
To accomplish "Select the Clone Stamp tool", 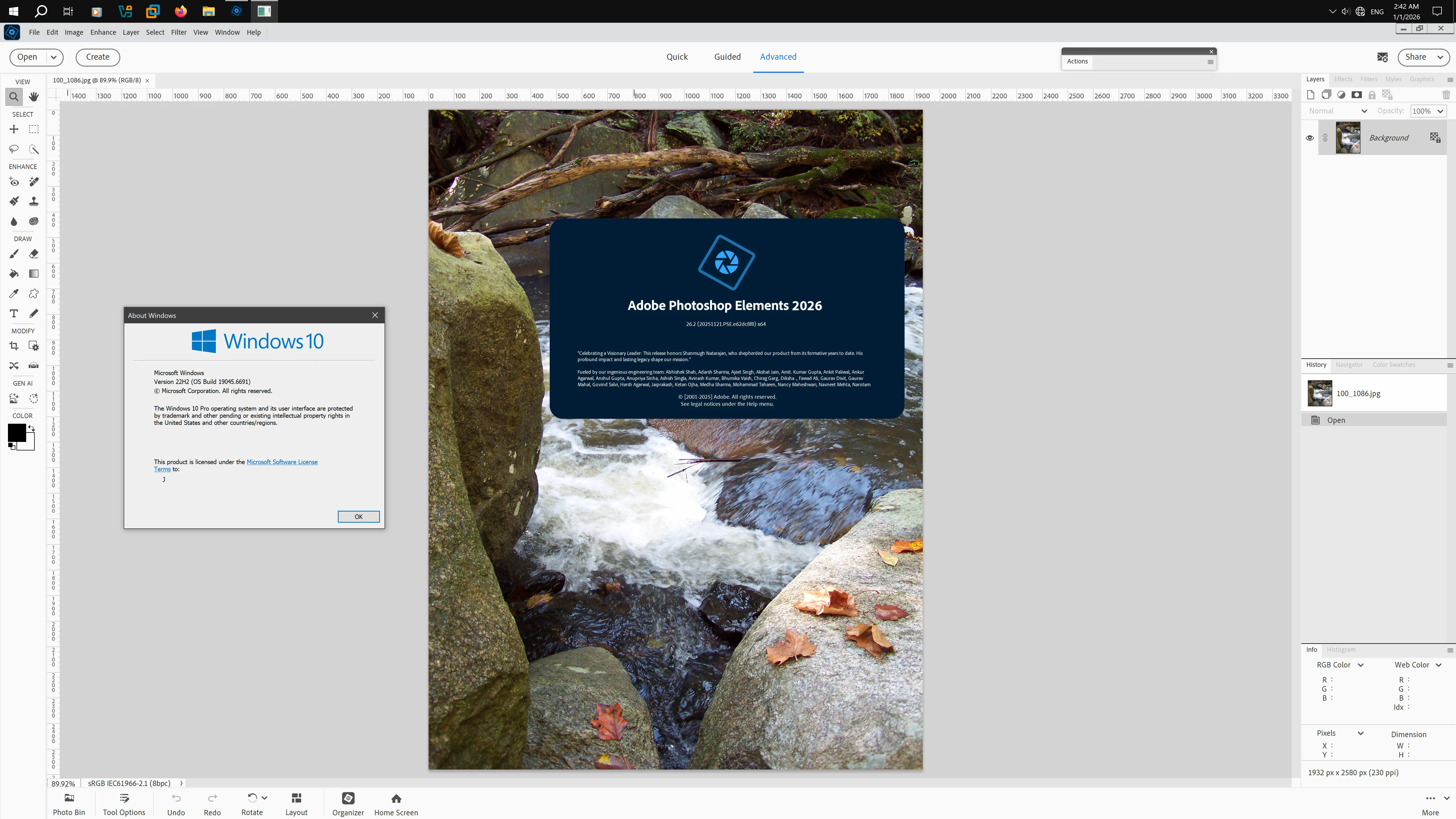I will tap(34, 201).
